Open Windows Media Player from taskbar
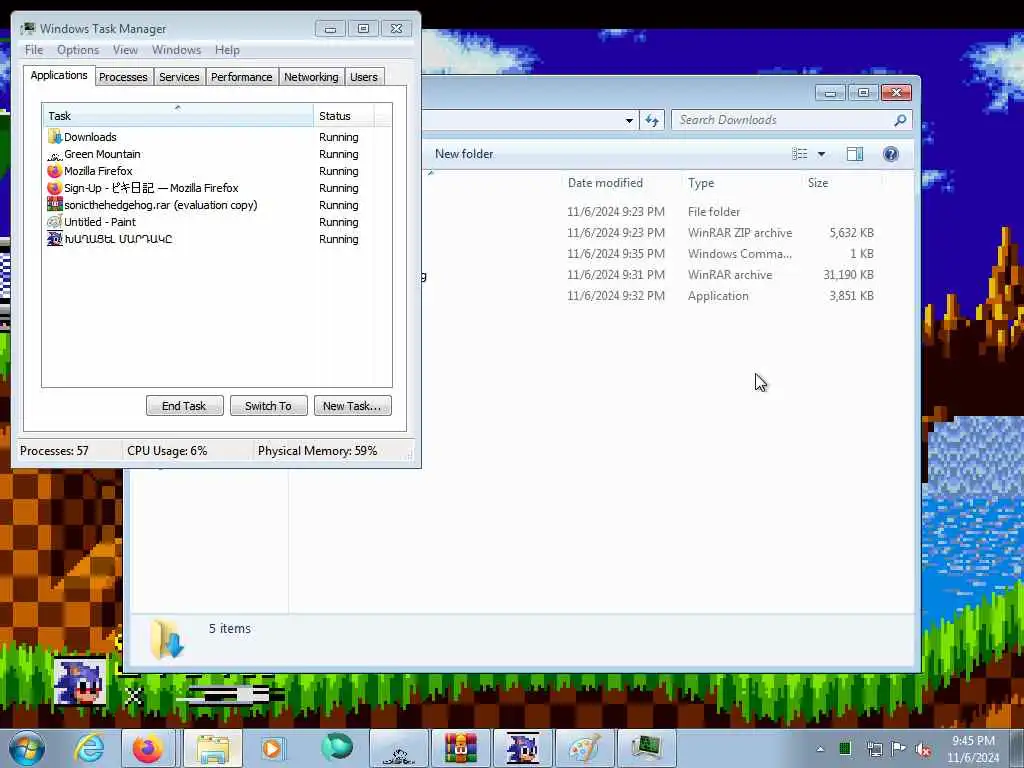The height and width of the screenshot is (768, 1024). click(x=272, y=748)
